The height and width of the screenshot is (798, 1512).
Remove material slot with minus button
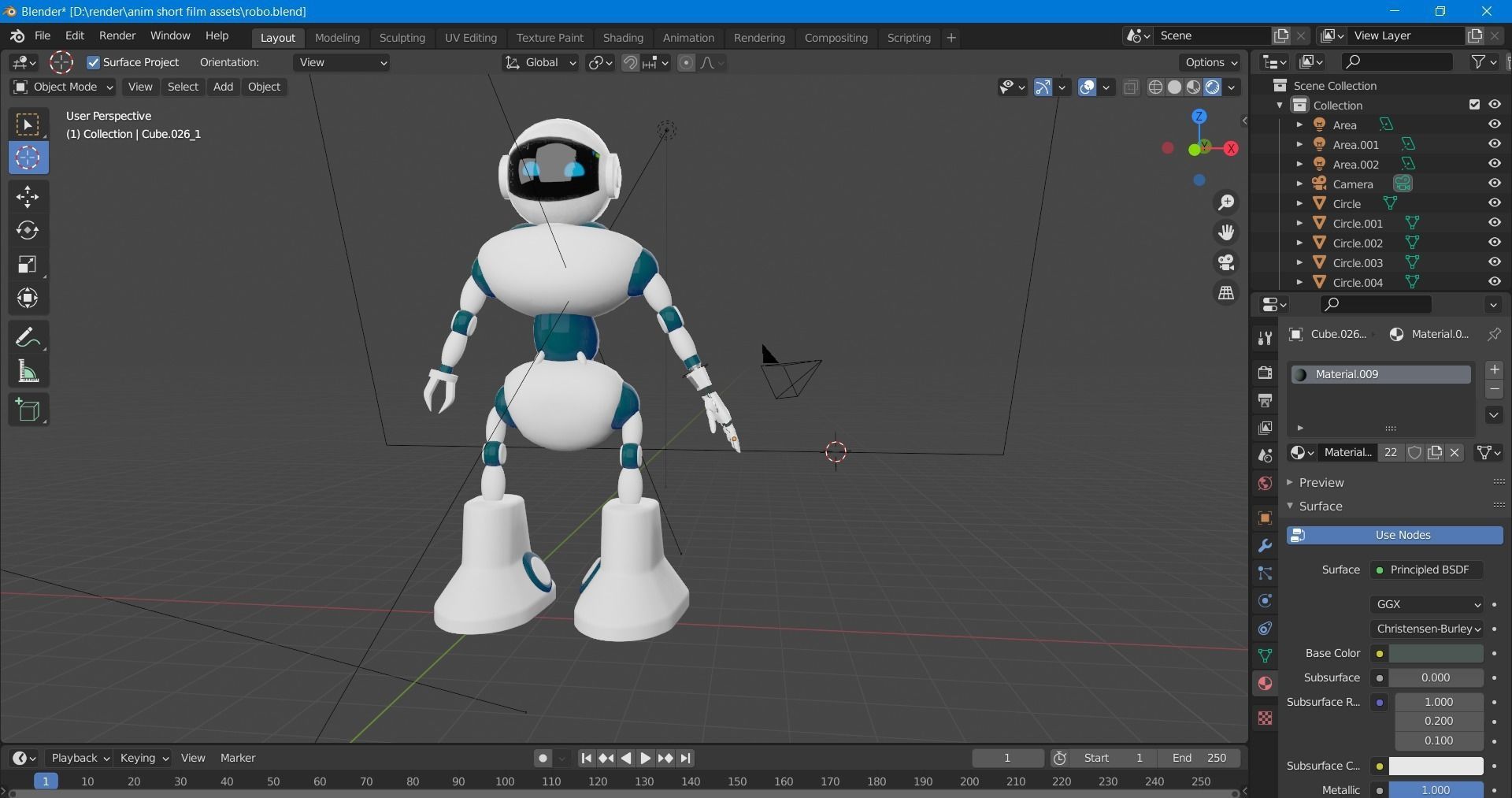1494,389
